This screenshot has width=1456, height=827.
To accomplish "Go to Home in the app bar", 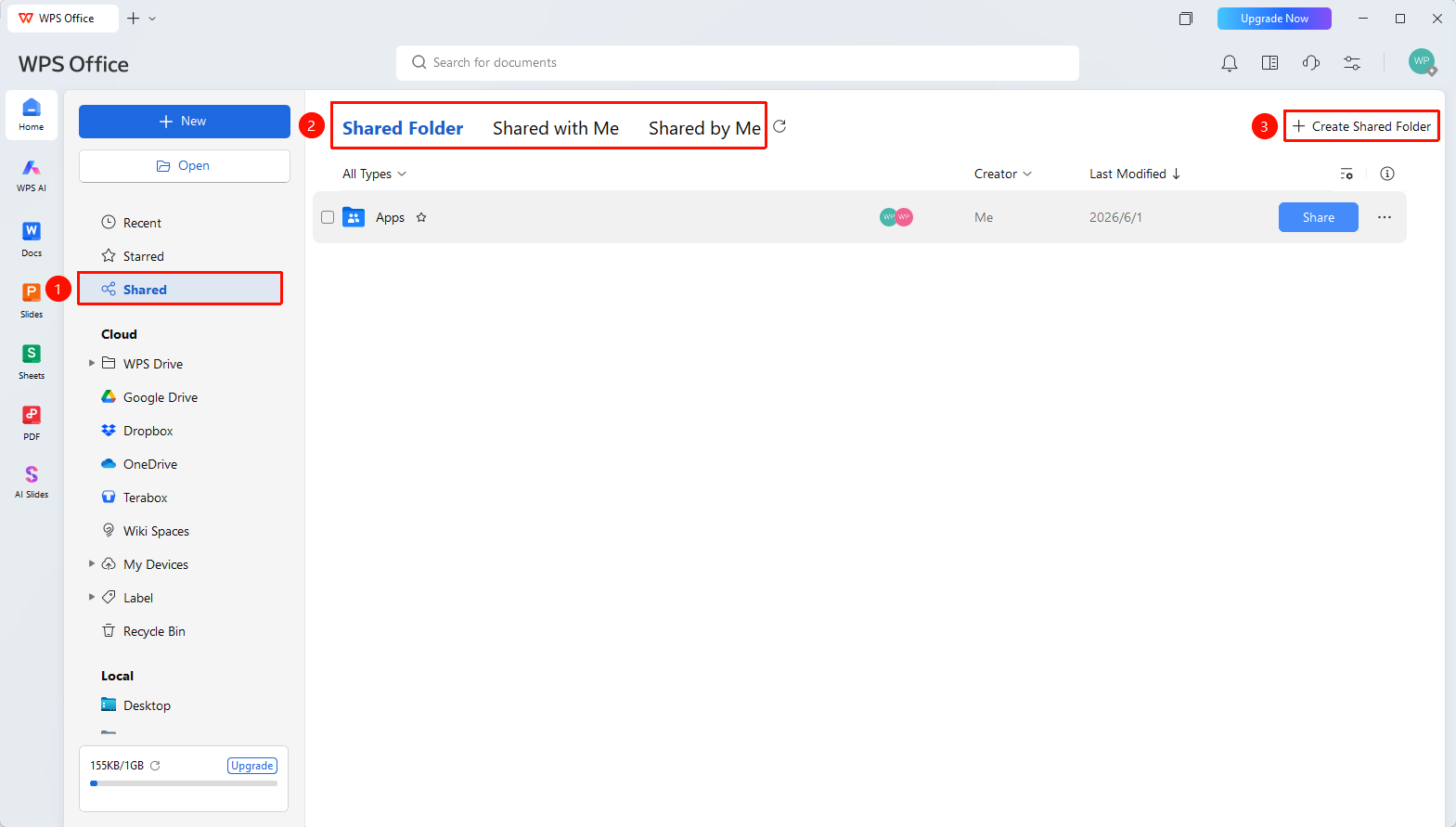I will click(x=32, y=115).
